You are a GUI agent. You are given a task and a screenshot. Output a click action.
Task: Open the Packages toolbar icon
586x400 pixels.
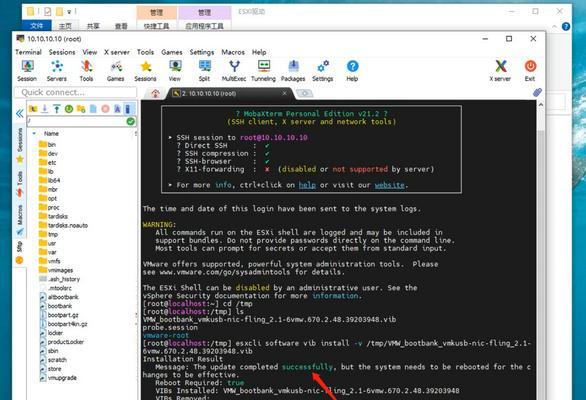[x=293, y=71]
